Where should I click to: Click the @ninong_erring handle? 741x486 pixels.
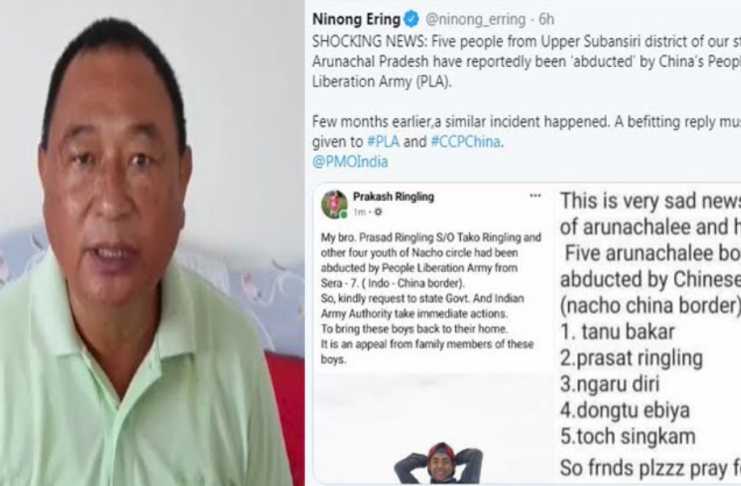(x=475, y=19)
